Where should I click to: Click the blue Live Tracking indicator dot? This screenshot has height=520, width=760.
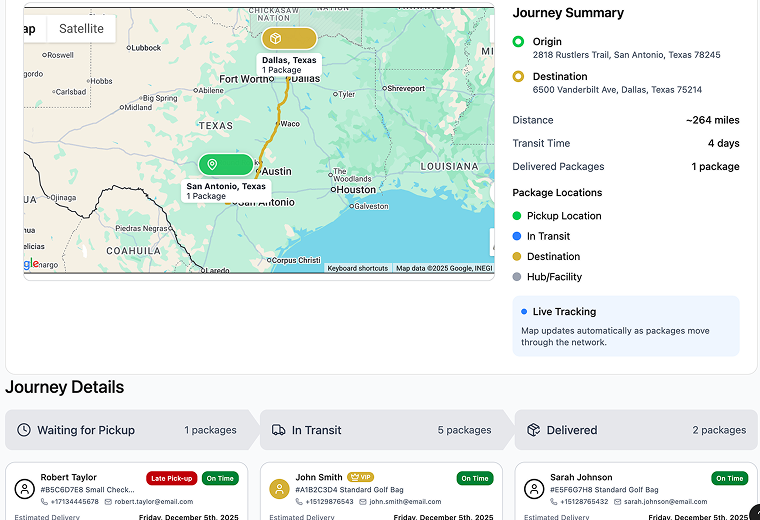coord(524,312)
